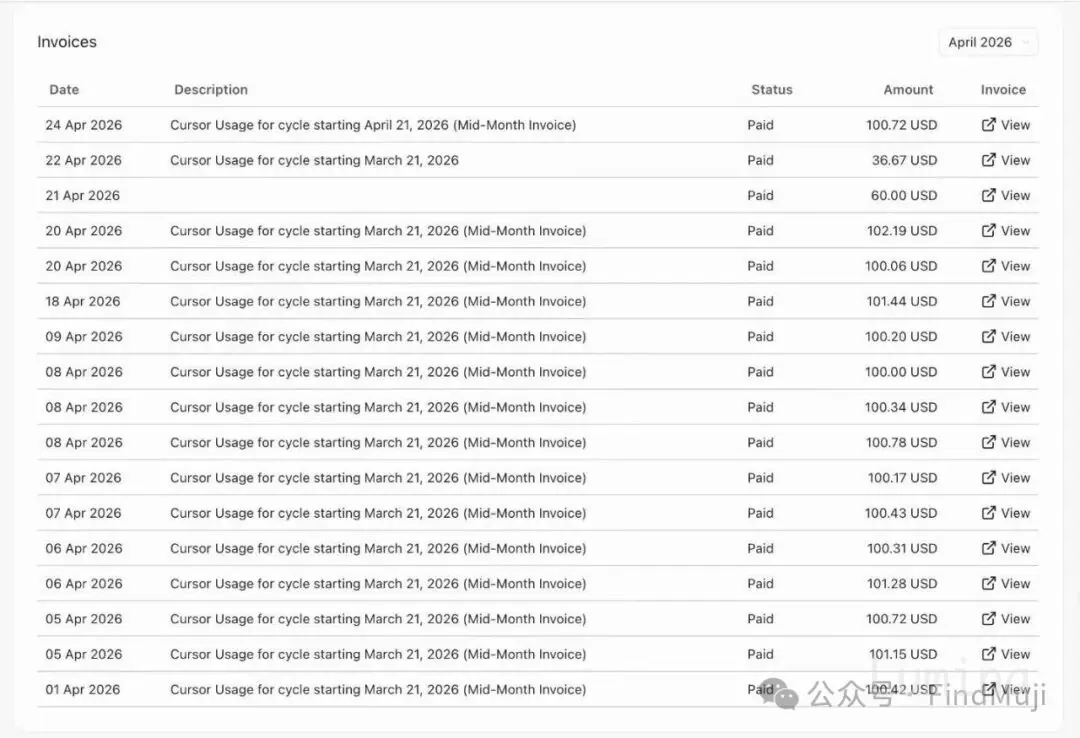Open the external-link icon for the 100.06 USD invoice
The height and width of the screenshot is (738, 1080).
click(988, 265)
